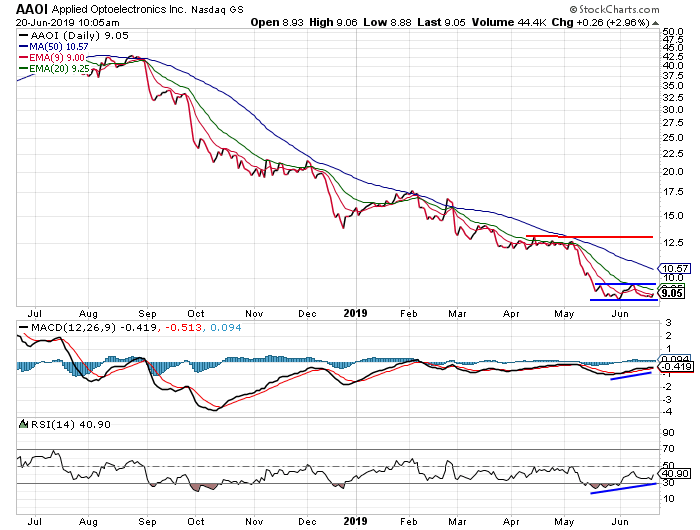The image size is (700, 530).
Task: Click the Open 8.93 value
Action: pos(277,22)
